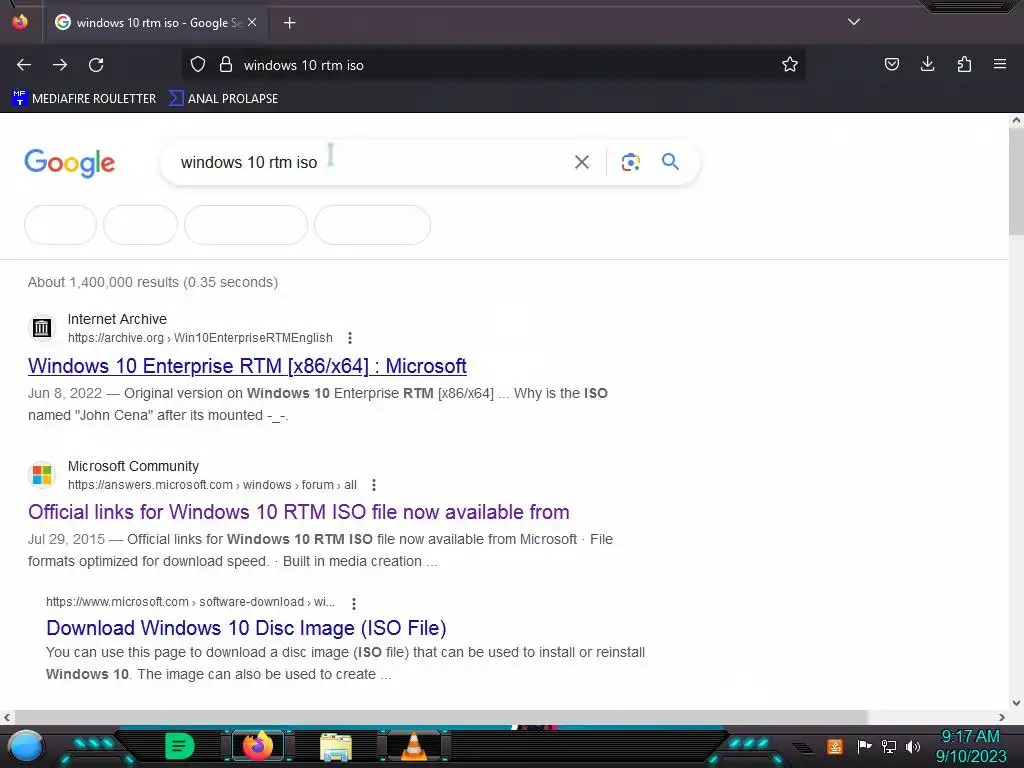This screenshot has width=1024, height=768.
Task: Click the page's vertical scrollbar thumb
Action: [1016, 181]
